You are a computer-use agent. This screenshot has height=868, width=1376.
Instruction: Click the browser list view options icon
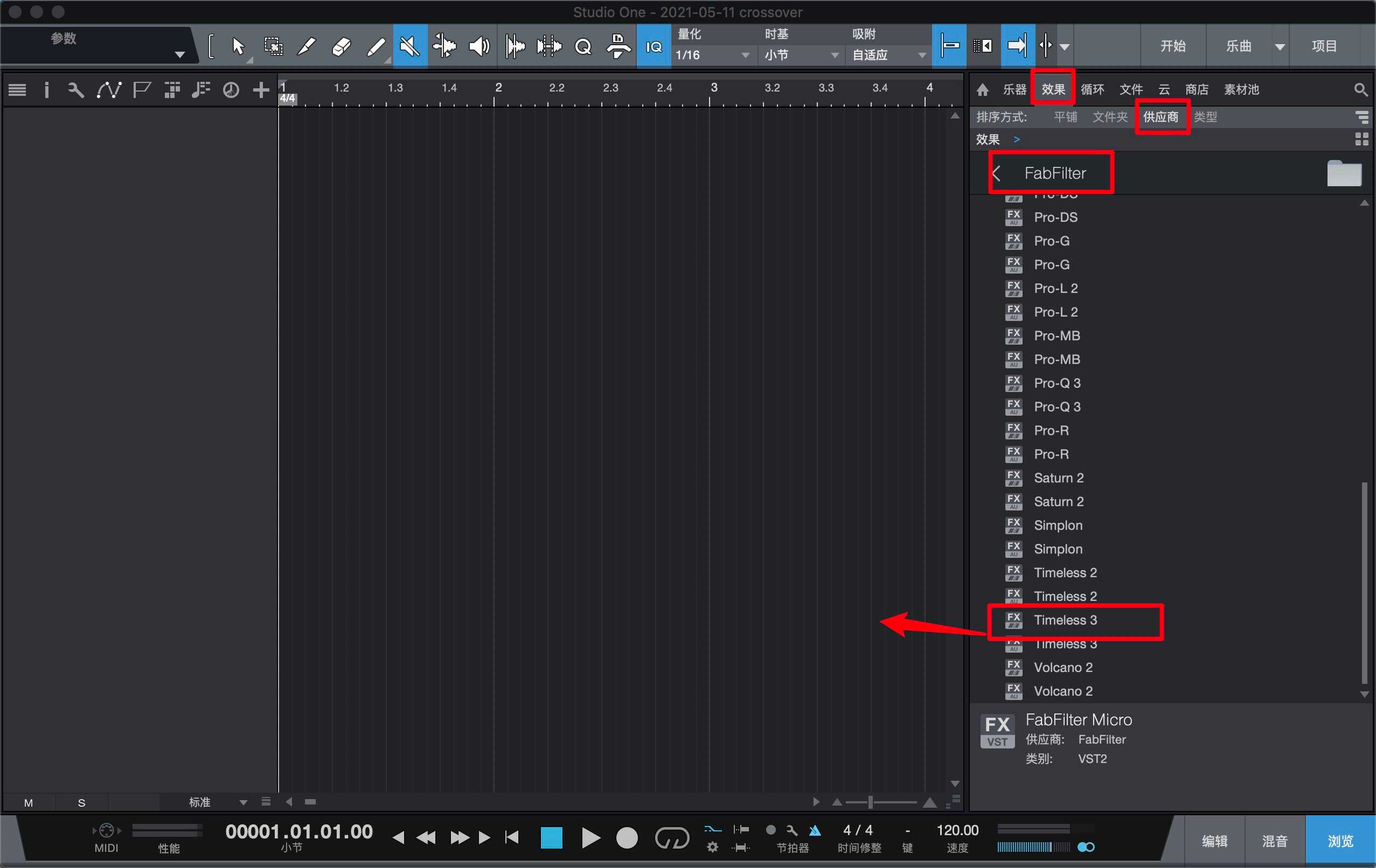click(x=1361, y=117)
